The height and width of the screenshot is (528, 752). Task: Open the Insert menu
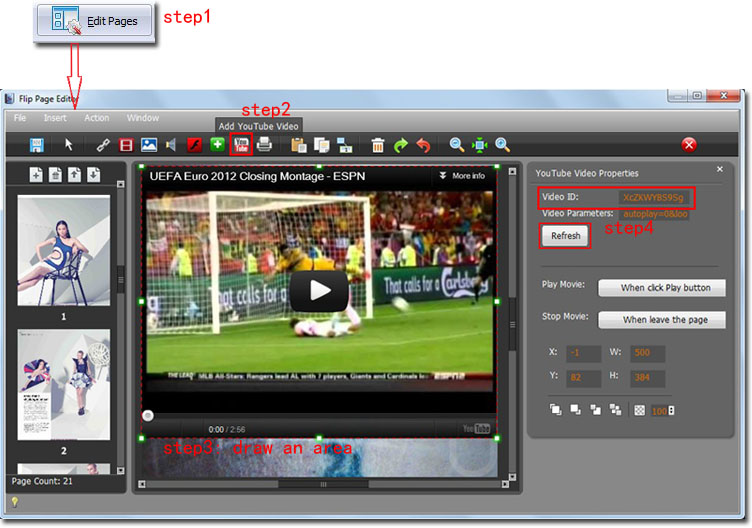tap(55, 118)
